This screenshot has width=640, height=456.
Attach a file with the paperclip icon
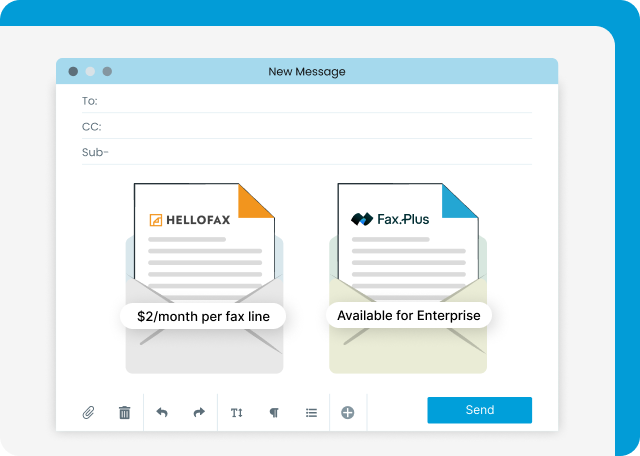[88, 412]
